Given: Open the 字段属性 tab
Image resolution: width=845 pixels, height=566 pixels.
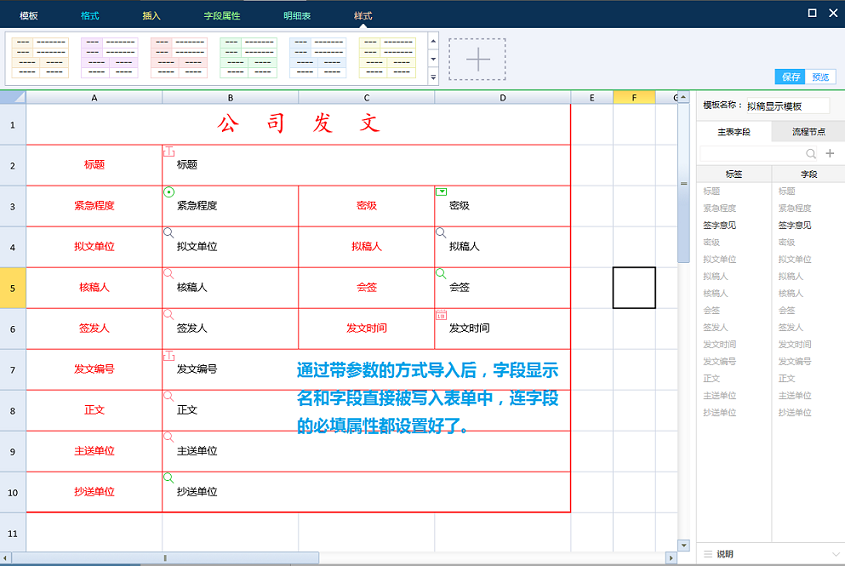Looking at the screenshot, I should (222, 16).
